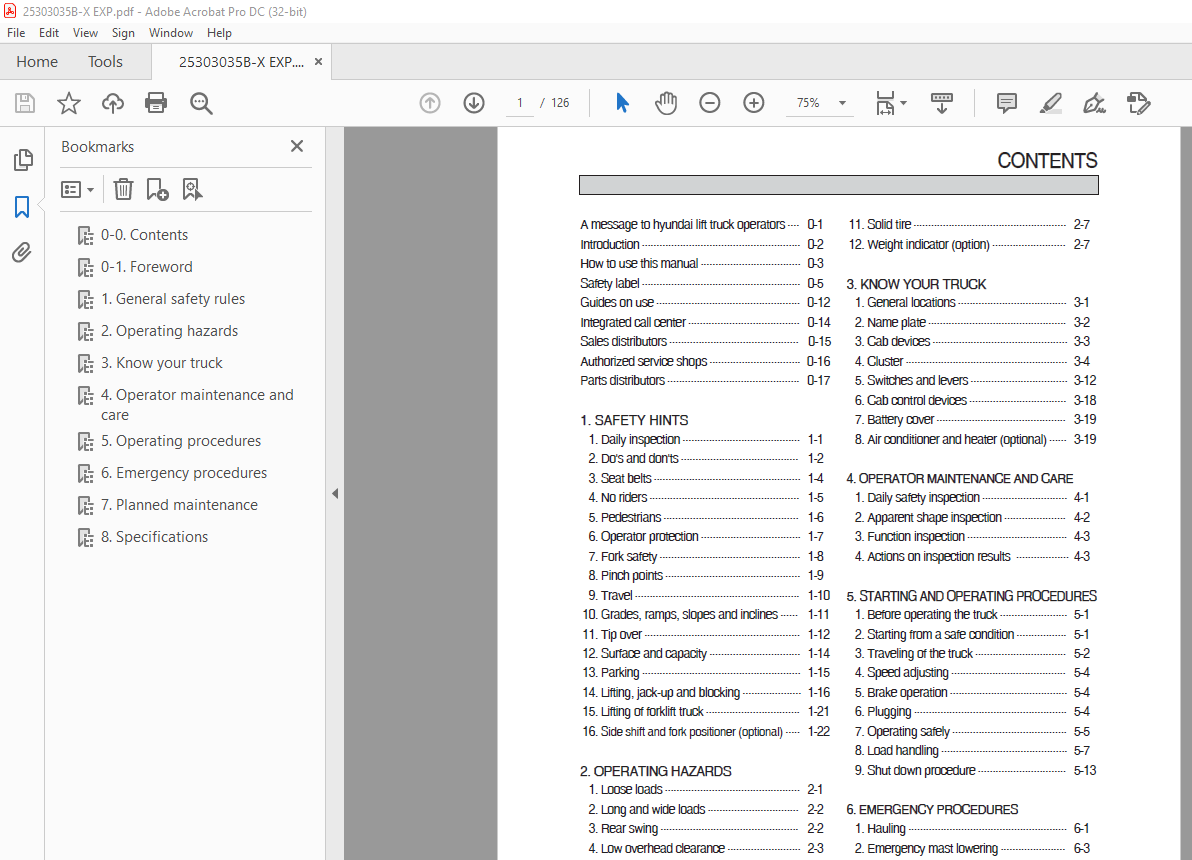Open 8. Specifications bookmark
The image size is (1192, 860).
point(154,537)
